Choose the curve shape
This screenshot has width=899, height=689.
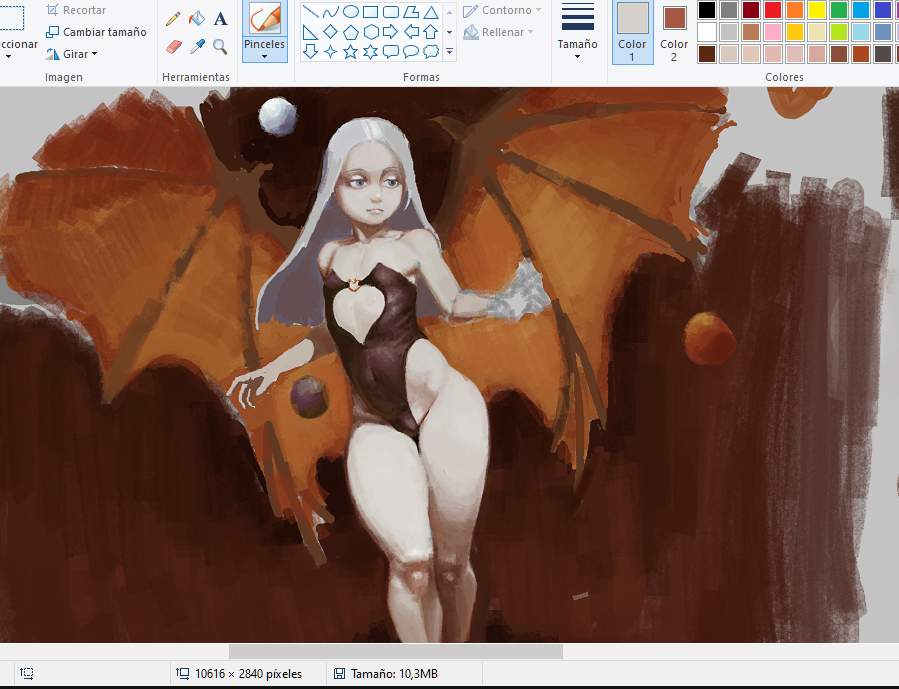330,11
